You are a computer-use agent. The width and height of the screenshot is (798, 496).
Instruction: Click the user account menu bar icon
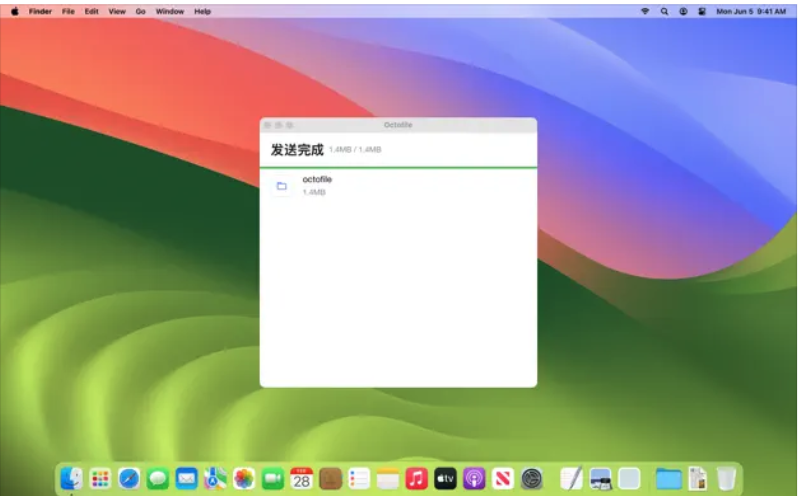(x=683, y=11)
